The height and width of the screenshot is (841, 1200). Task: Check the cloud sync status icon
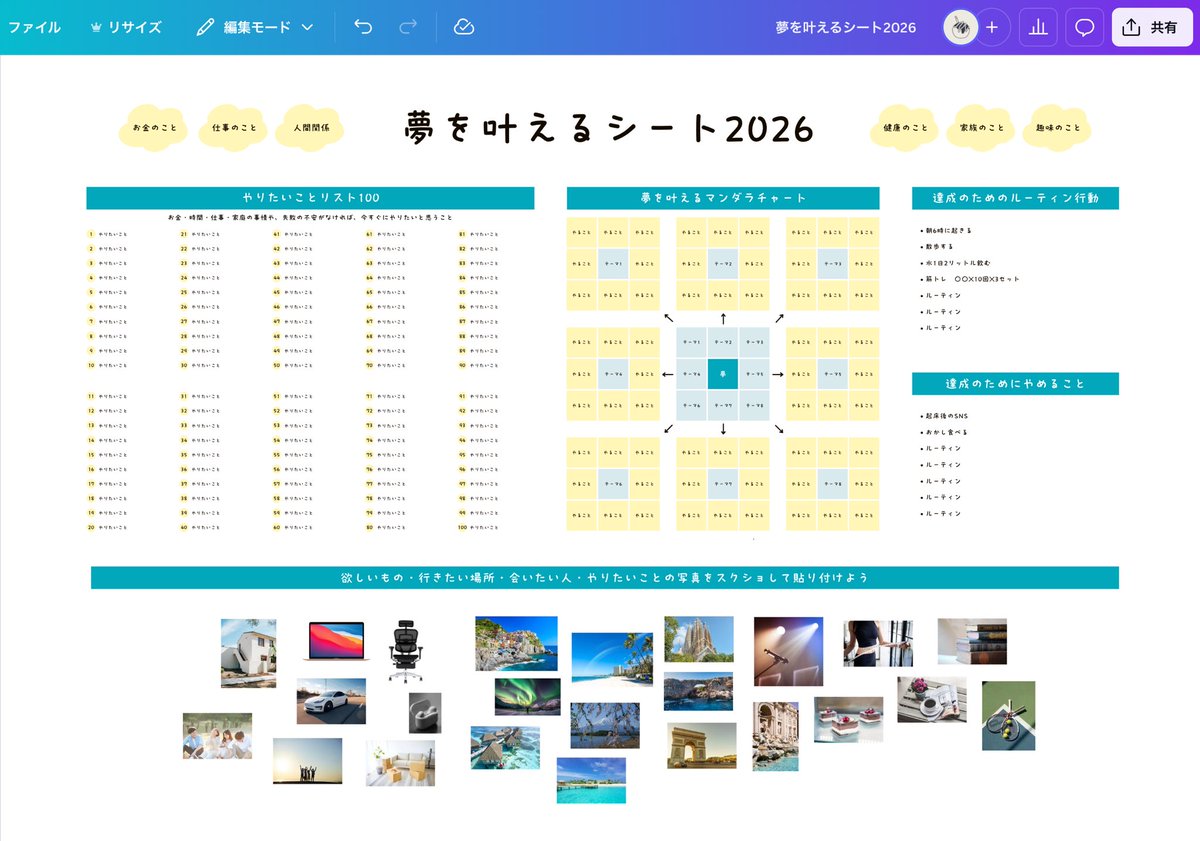463,27
